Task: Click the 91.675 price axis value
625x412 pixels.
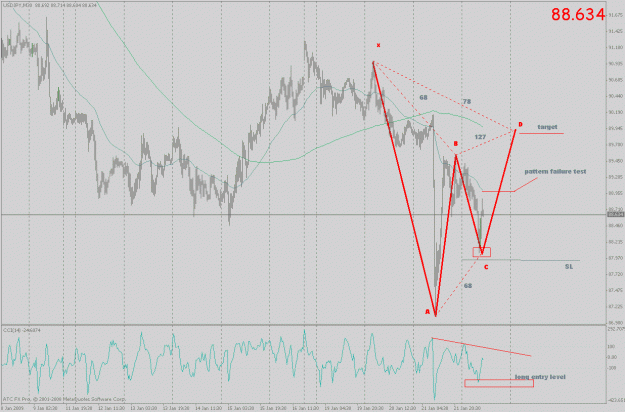Action: click(616, 15)
